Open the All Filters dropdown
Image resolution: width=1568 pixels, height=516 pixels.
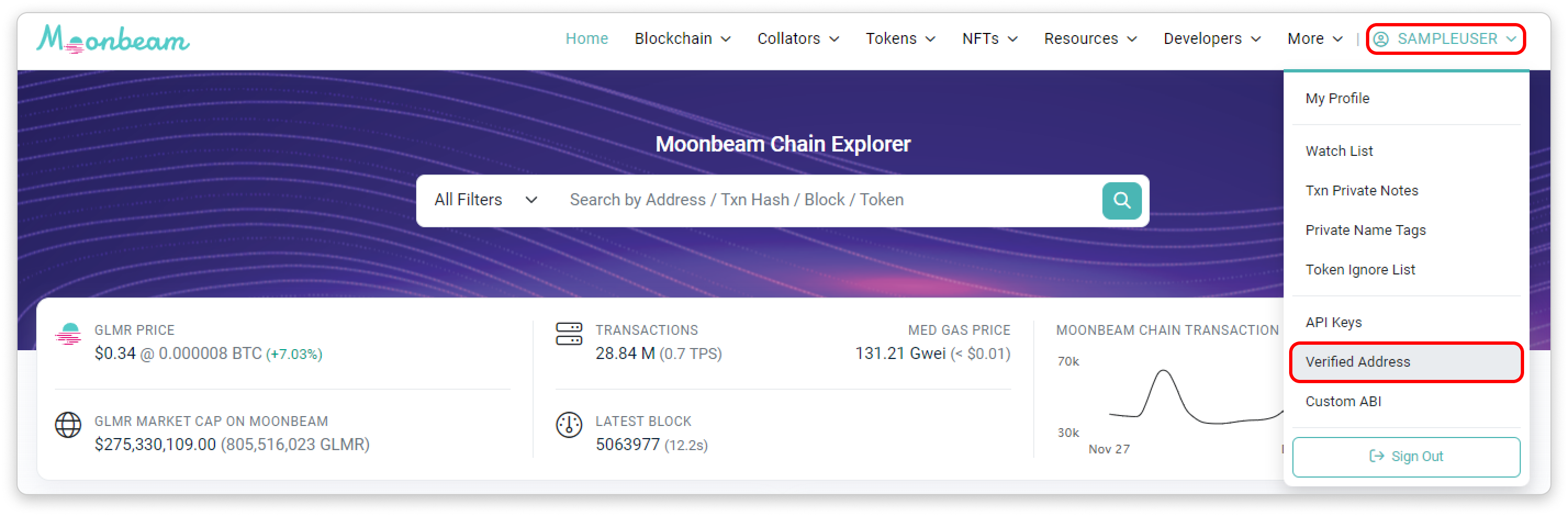point(485,200)
